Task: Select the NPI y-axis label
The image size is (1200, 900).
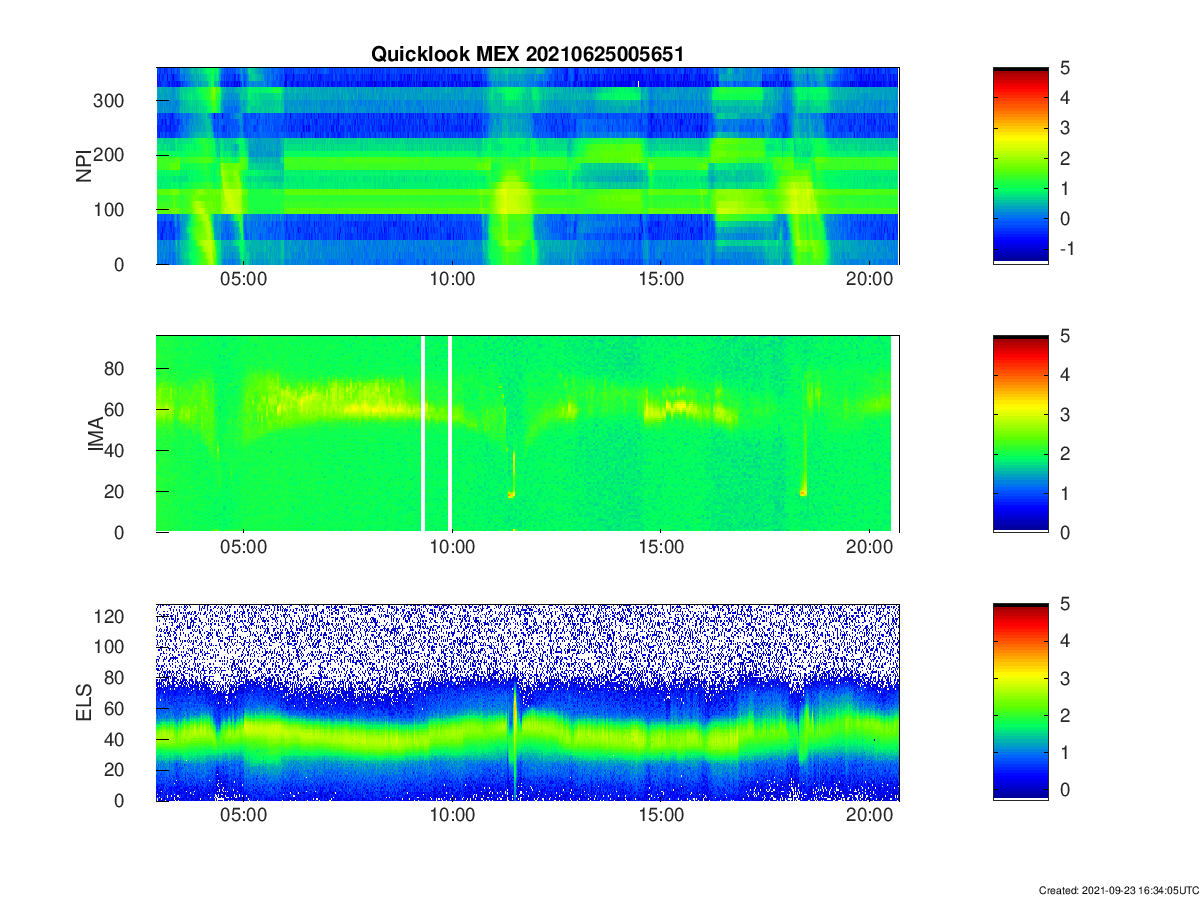Action: (85, 165)
